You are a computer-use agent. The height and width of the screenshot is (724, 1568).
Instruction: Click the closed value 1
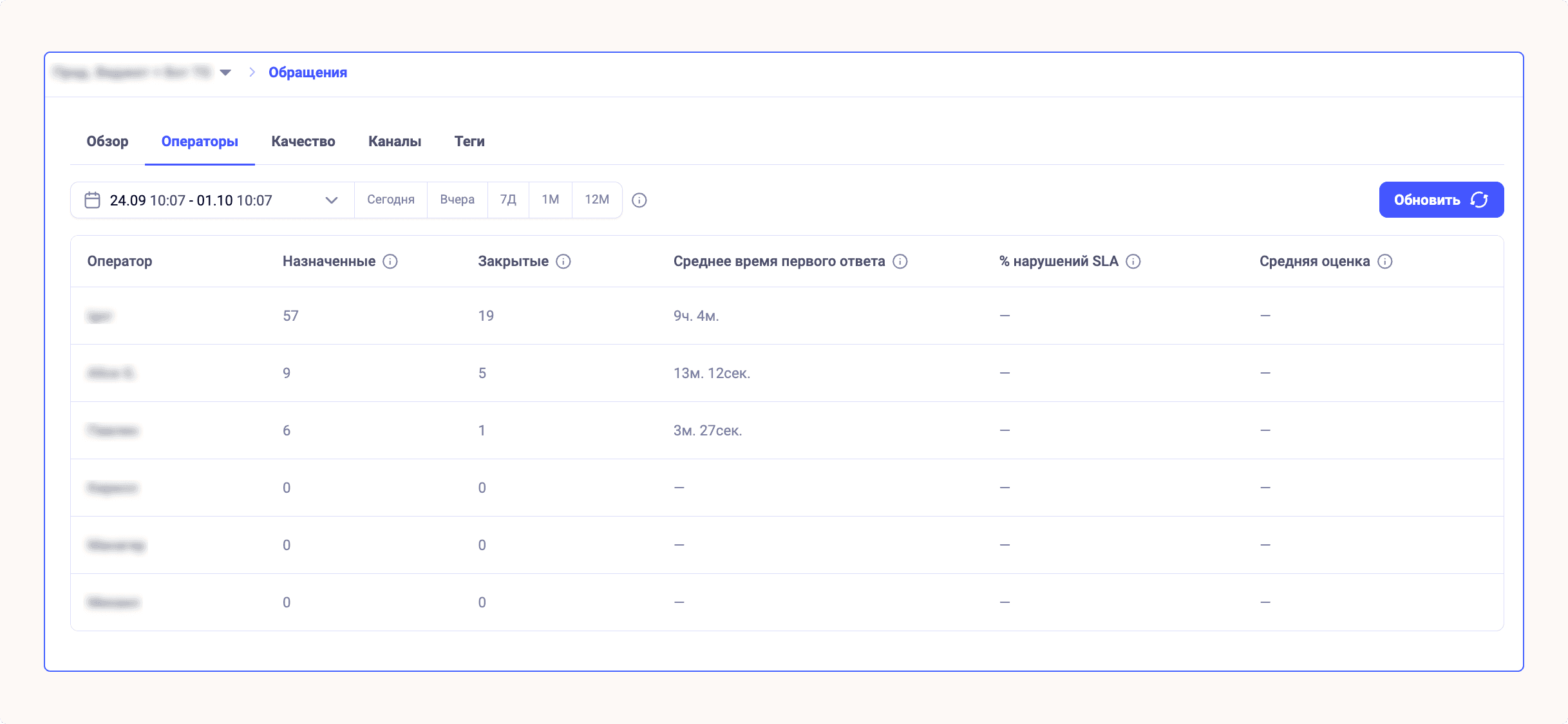tap(482, 431)
